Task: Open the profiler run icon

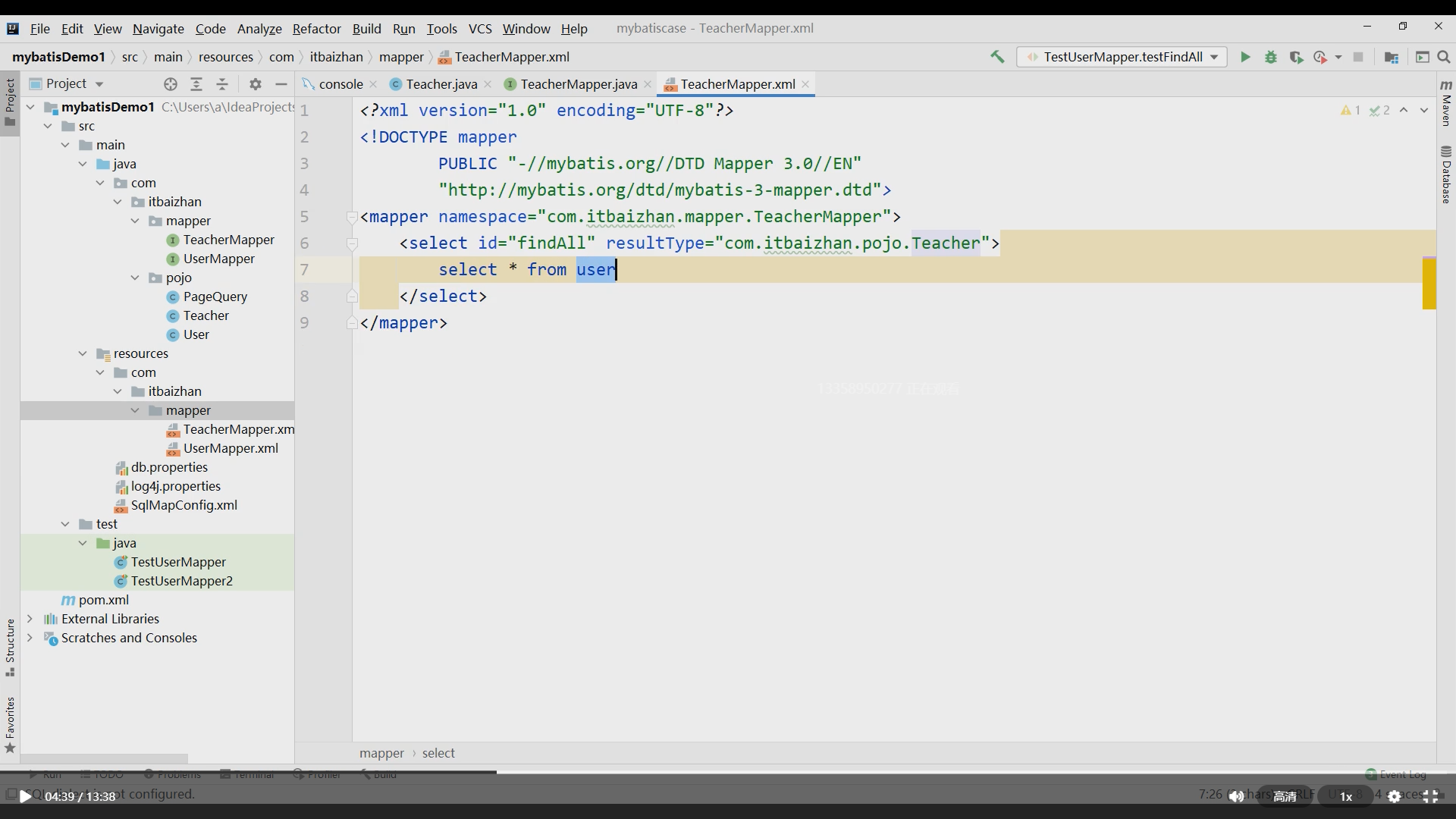Action: [1320, 57]
